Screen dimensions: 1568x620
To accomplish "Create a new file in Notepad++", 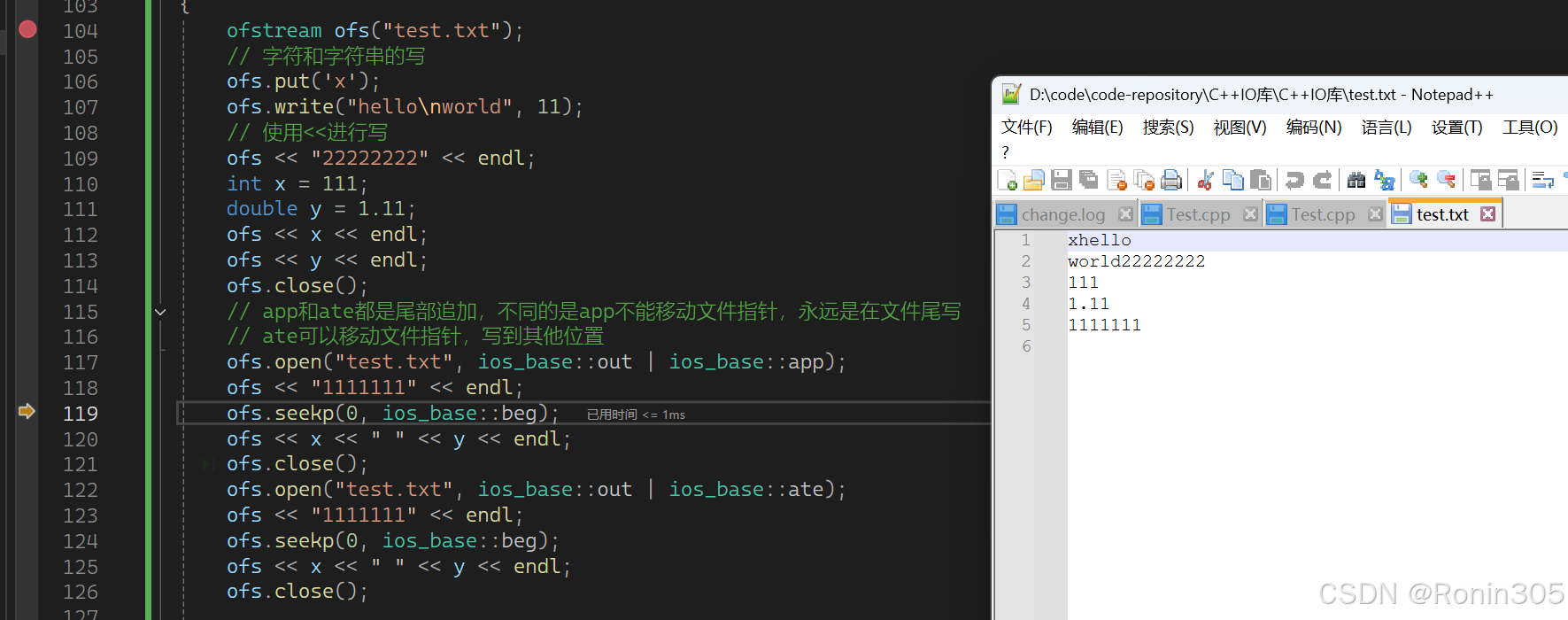I will (1007, 181).
